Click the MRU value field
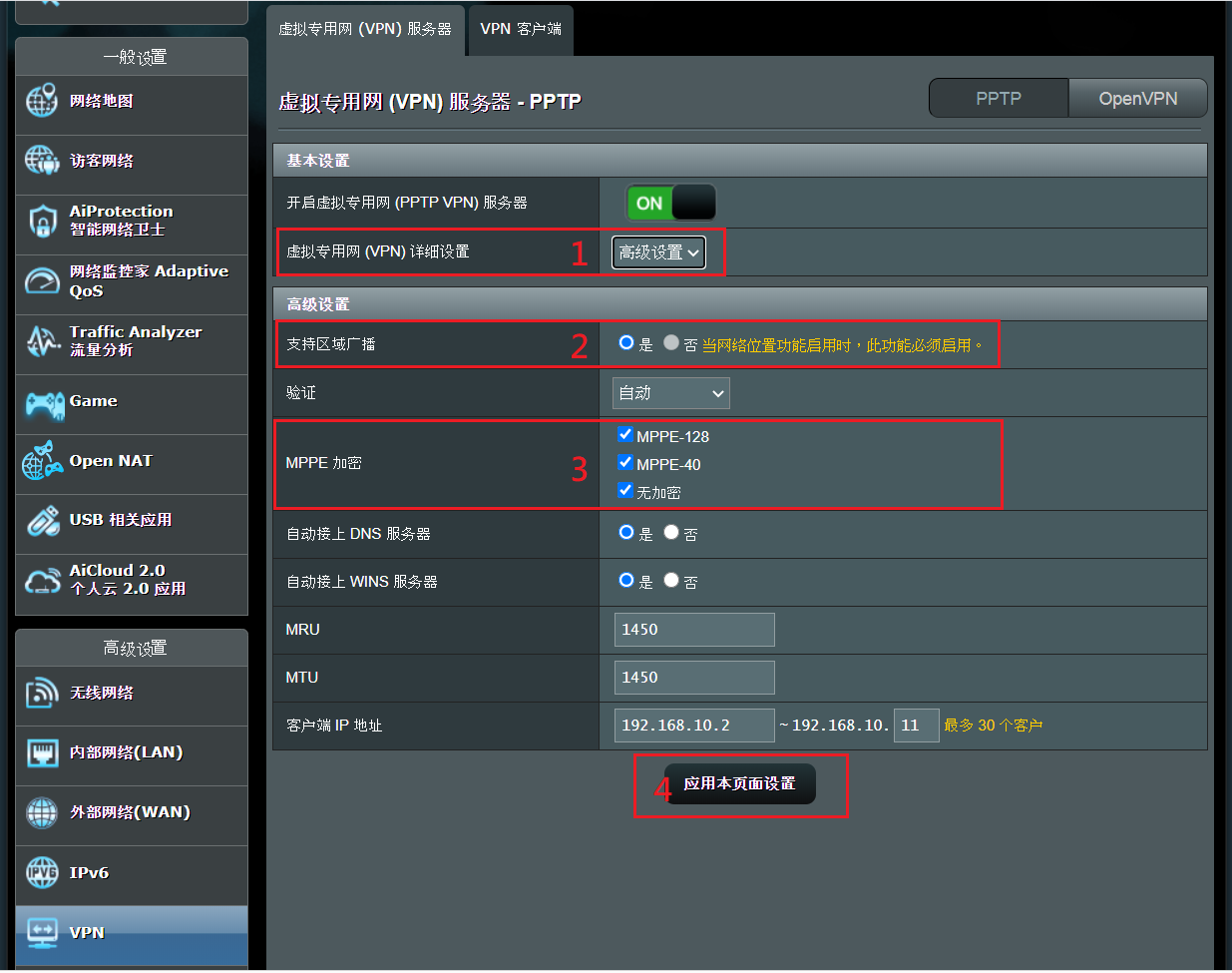 [694, 630]
